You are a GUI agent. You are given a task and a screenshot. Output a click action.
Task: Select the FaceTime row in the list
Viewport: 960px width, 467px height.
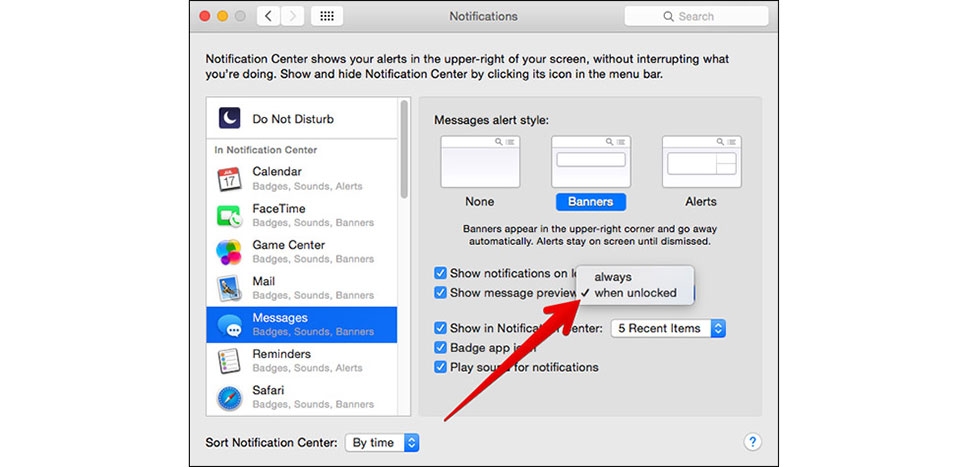tap(302, 215)
